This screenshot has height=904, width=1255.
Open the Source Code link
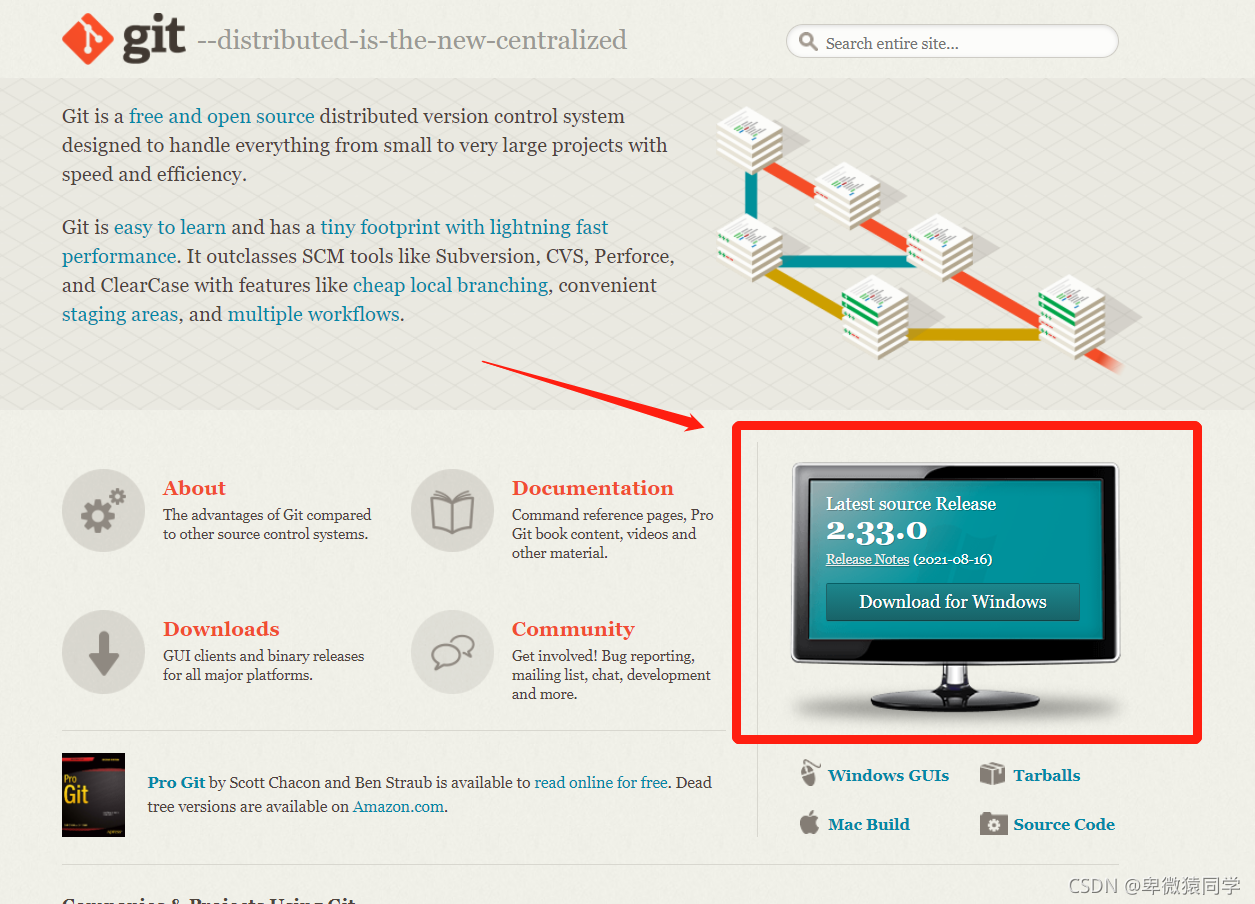click(x=1063, y=824)
